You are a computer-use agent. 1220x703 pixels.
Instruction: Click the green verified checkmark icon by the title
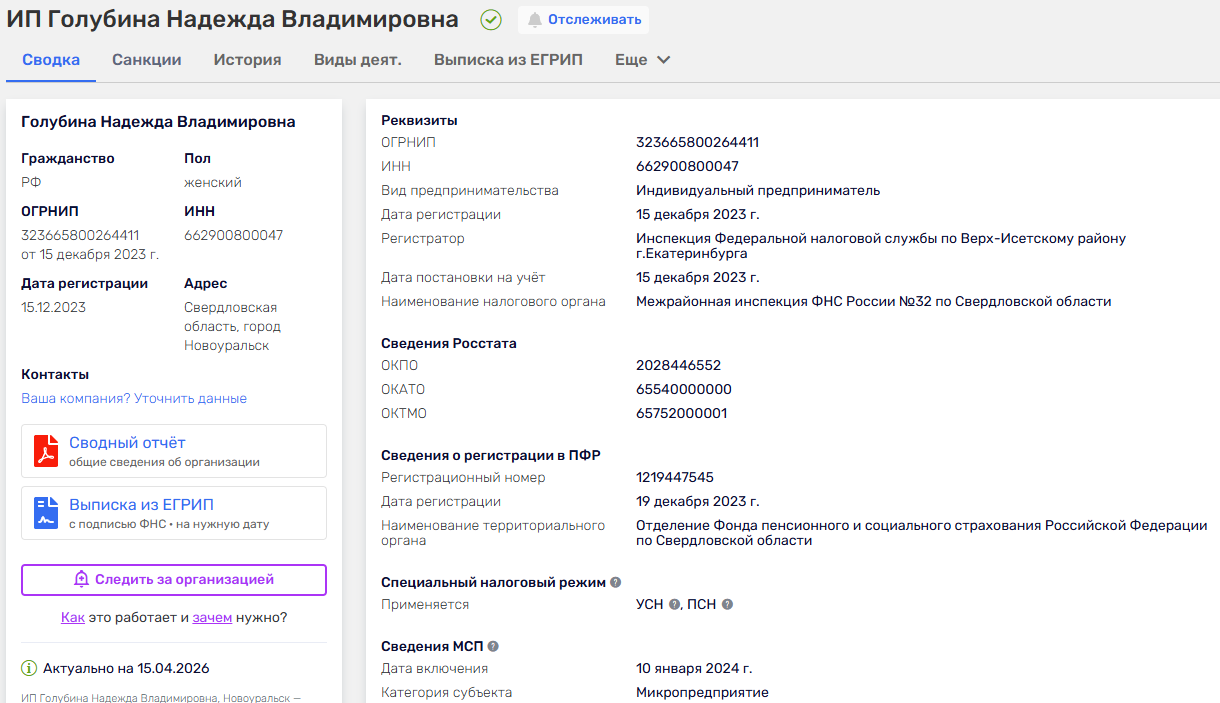(x=491, y=20)
